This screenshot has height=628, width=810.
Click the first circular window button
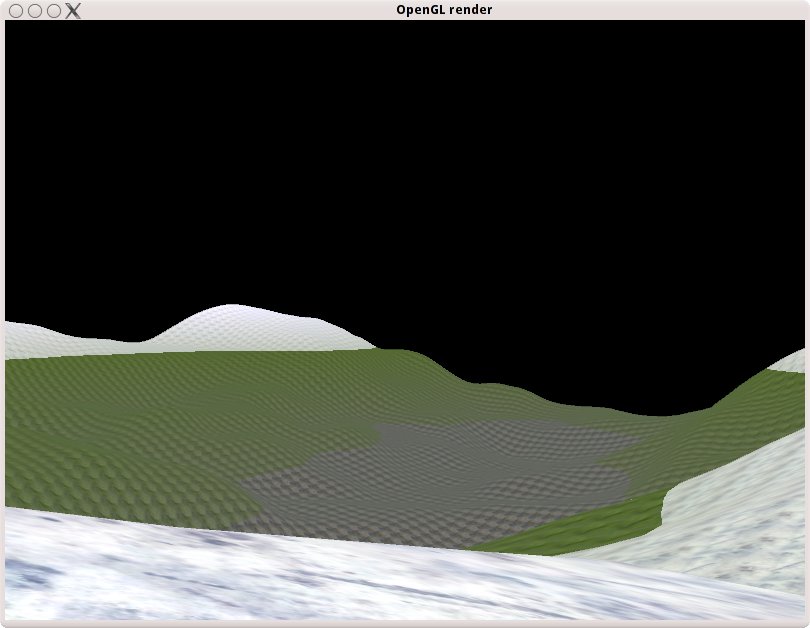16,10
